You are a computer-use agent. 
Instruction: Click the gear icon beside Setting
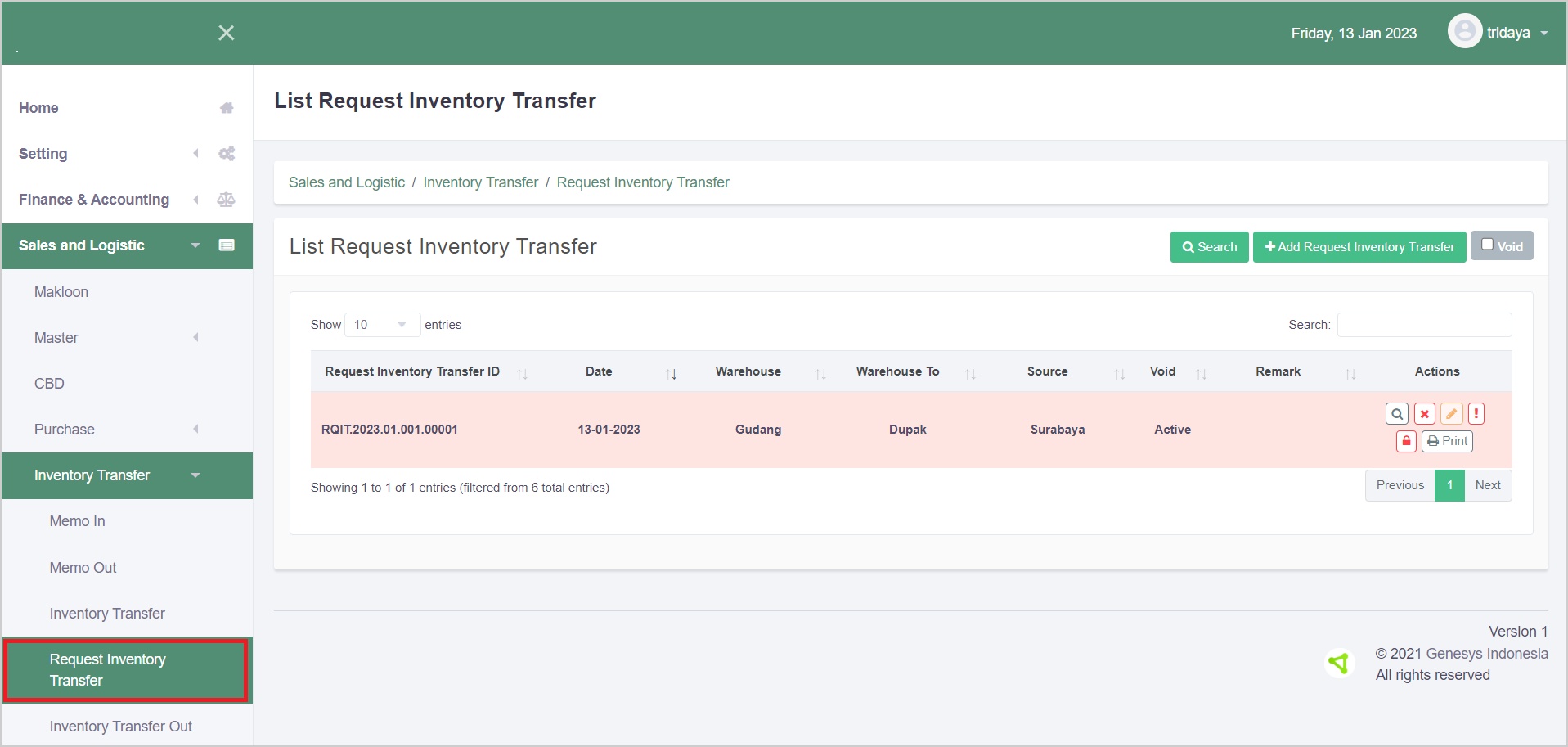coord(227,153)
